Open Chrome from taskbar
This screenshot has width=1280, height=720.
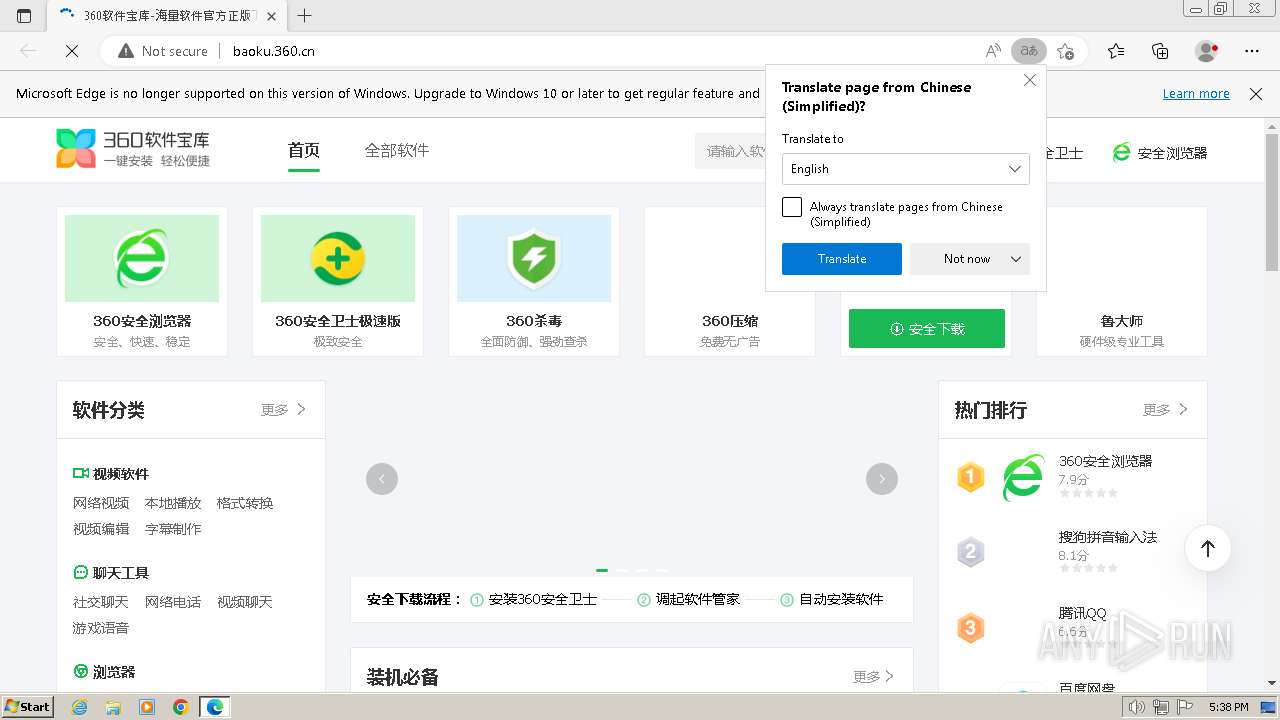pos(181,707)
